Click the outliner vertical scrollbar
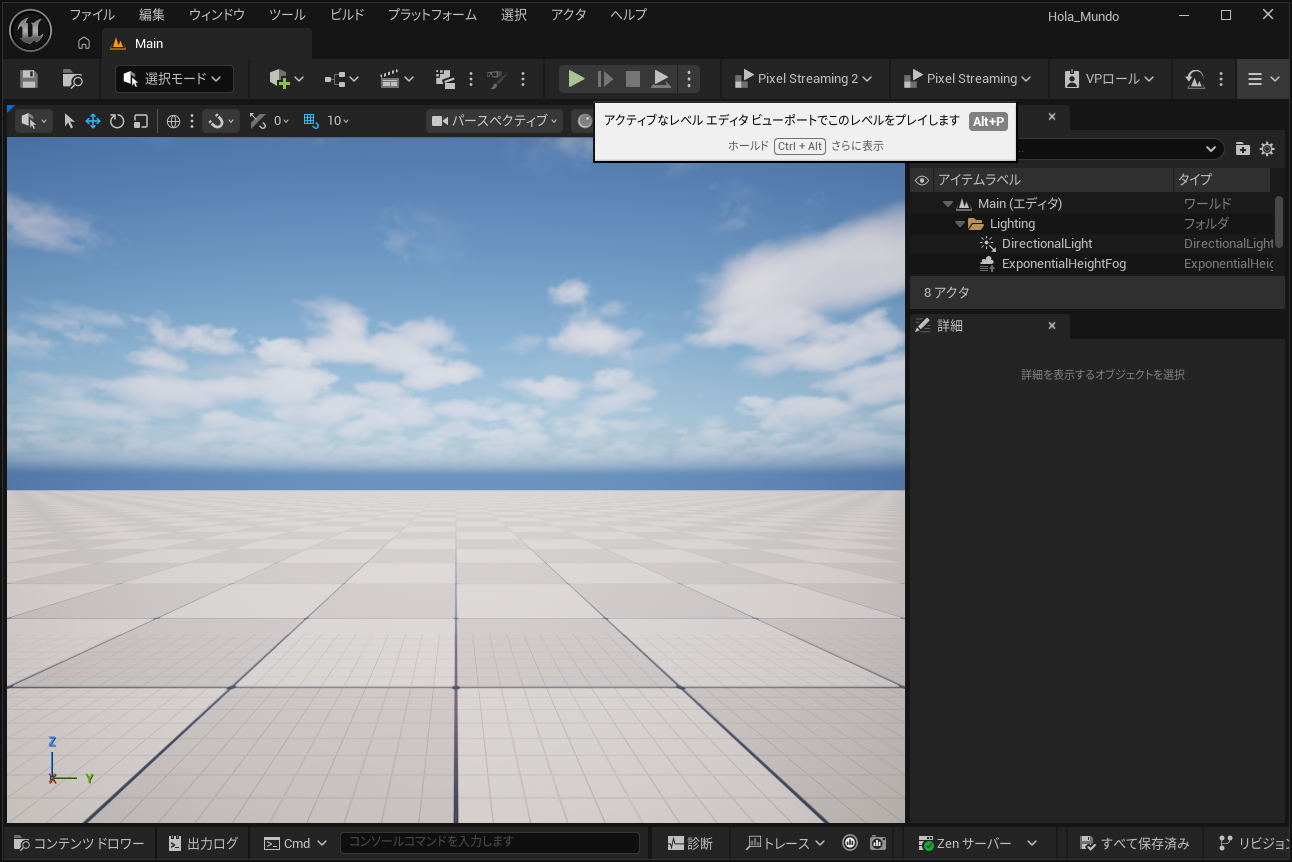Screen dimensions: 1292x862 [1279, 222]
